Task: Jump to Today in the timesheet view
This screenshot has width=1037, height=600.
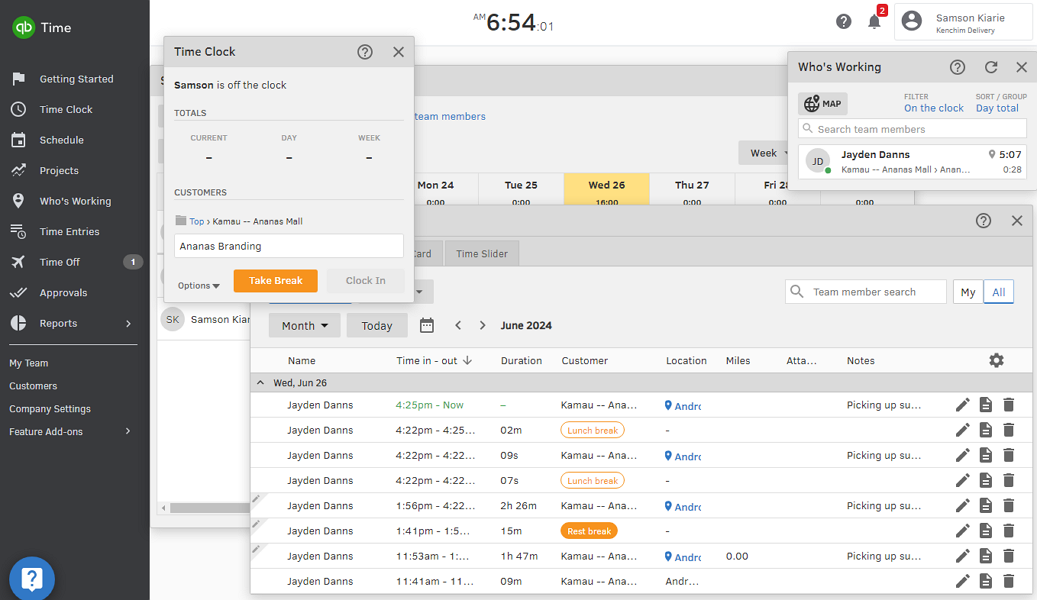Action: click(x=376, y=325)
